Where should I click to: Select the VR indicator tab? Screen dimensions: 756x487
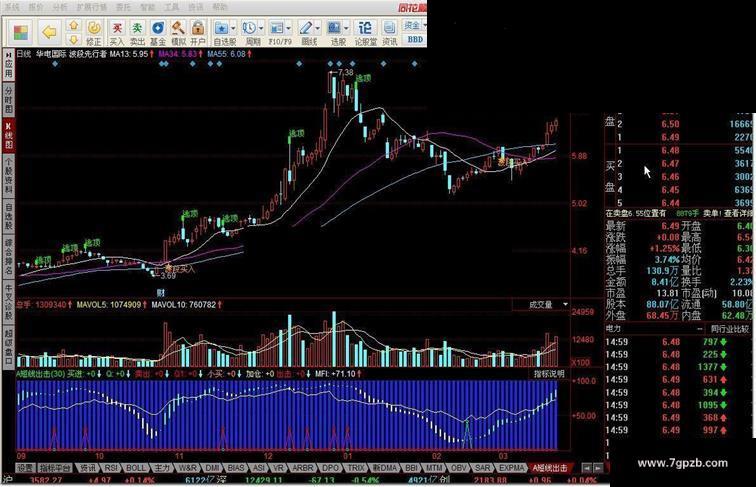tap(278, 468)
